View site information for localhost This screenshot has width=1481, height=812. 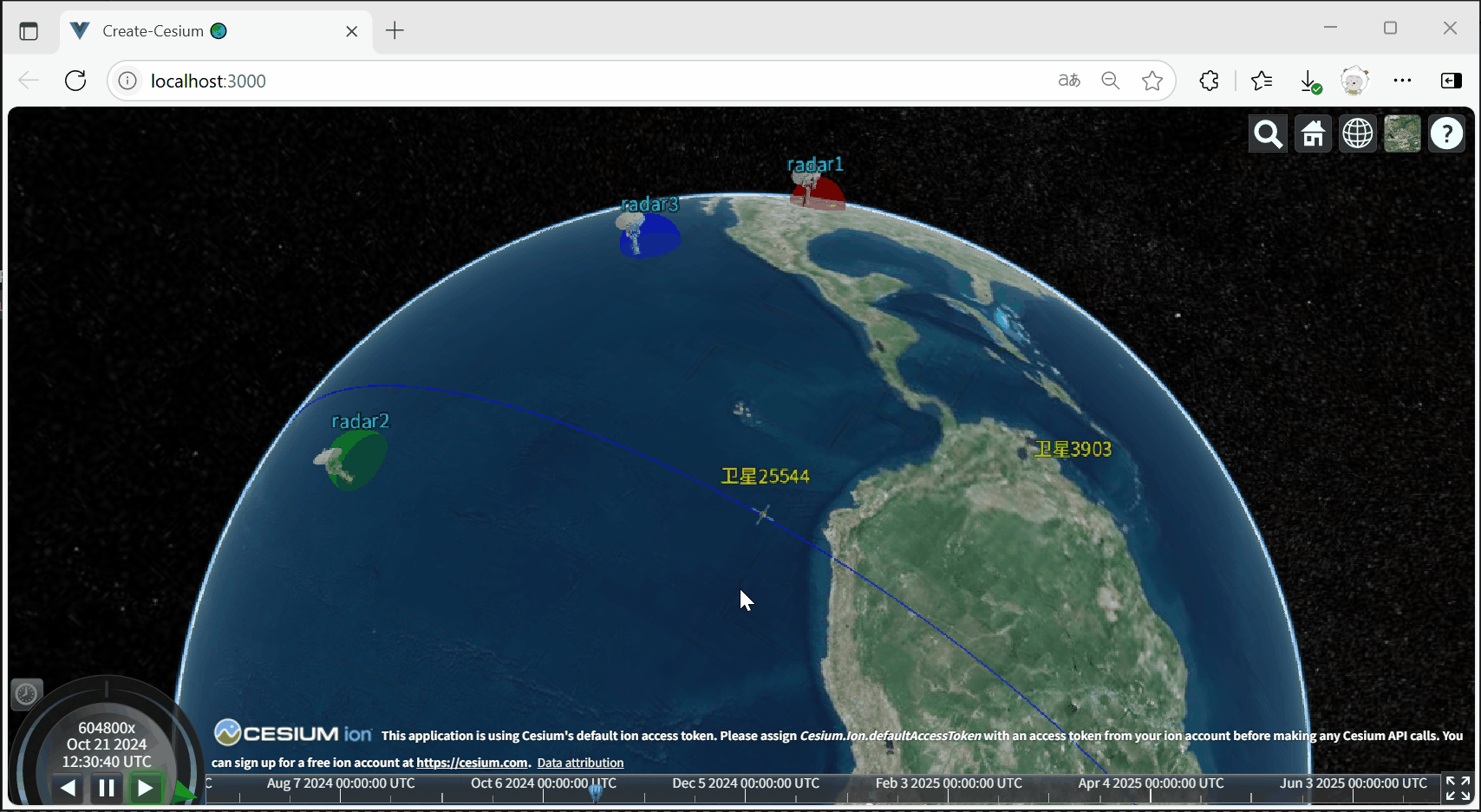[127, 81]
